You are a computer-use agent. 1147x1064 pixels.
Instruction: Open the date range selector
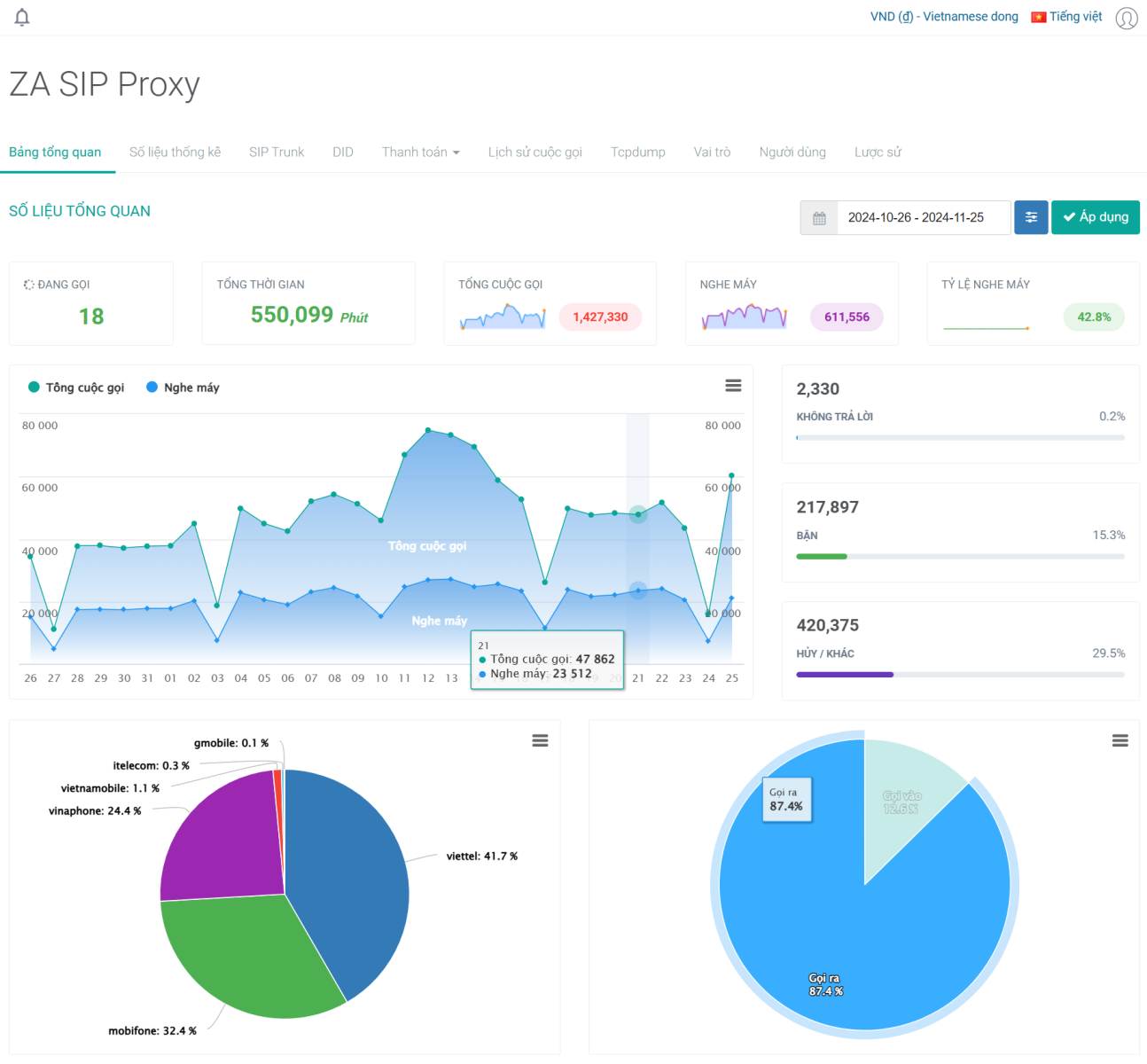pyautogui.click(x=924, y=217)
